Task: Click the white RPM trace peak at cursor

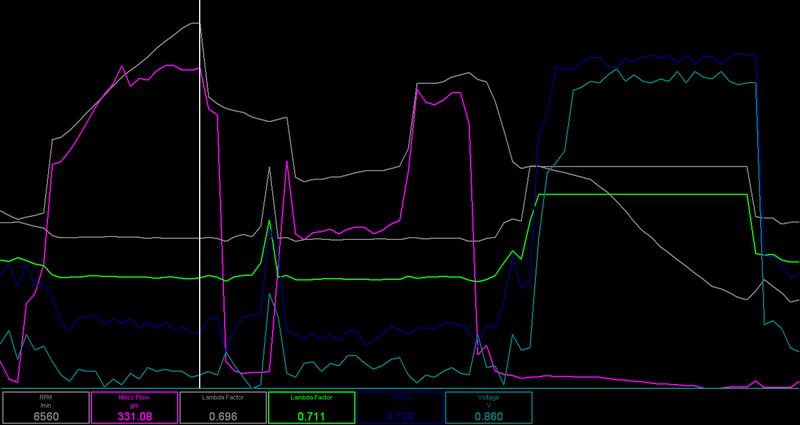Action: 200,23
